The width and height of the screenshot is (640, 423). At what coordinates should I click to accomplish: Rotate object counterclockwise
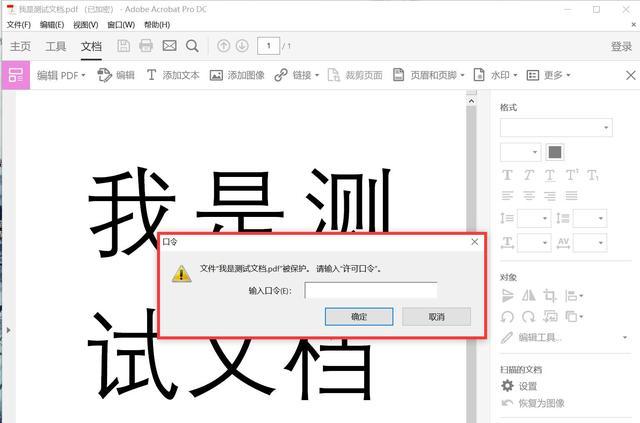[507, 316]
